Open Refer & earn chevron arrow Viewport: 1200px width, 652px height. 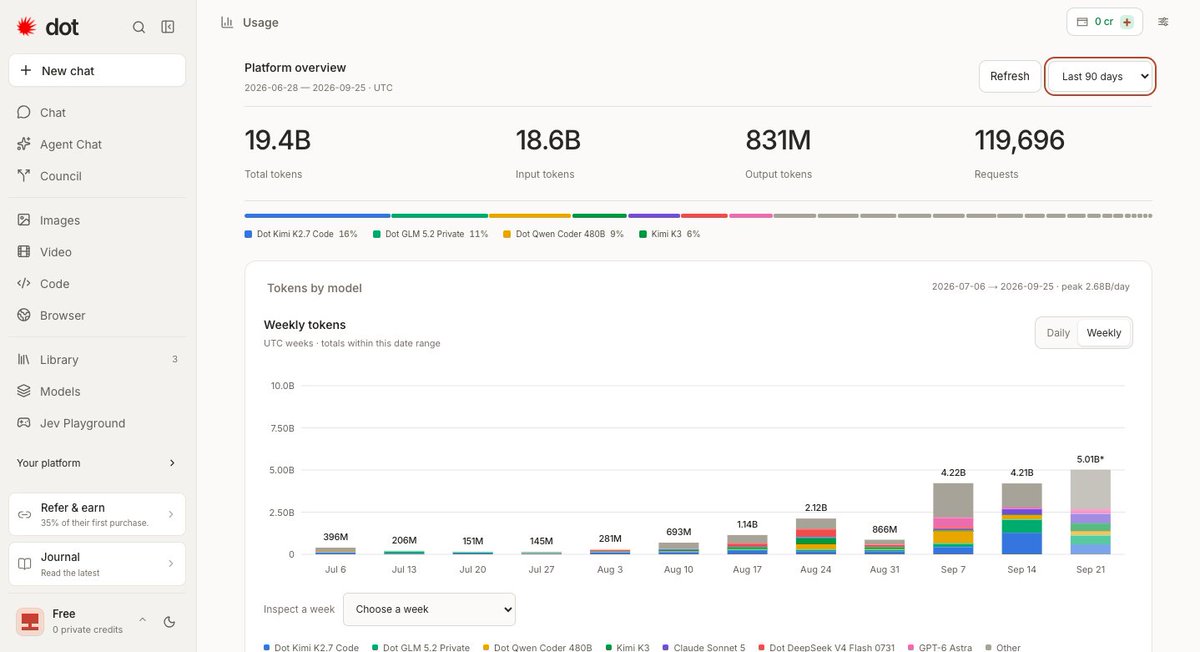click(170, 514)
